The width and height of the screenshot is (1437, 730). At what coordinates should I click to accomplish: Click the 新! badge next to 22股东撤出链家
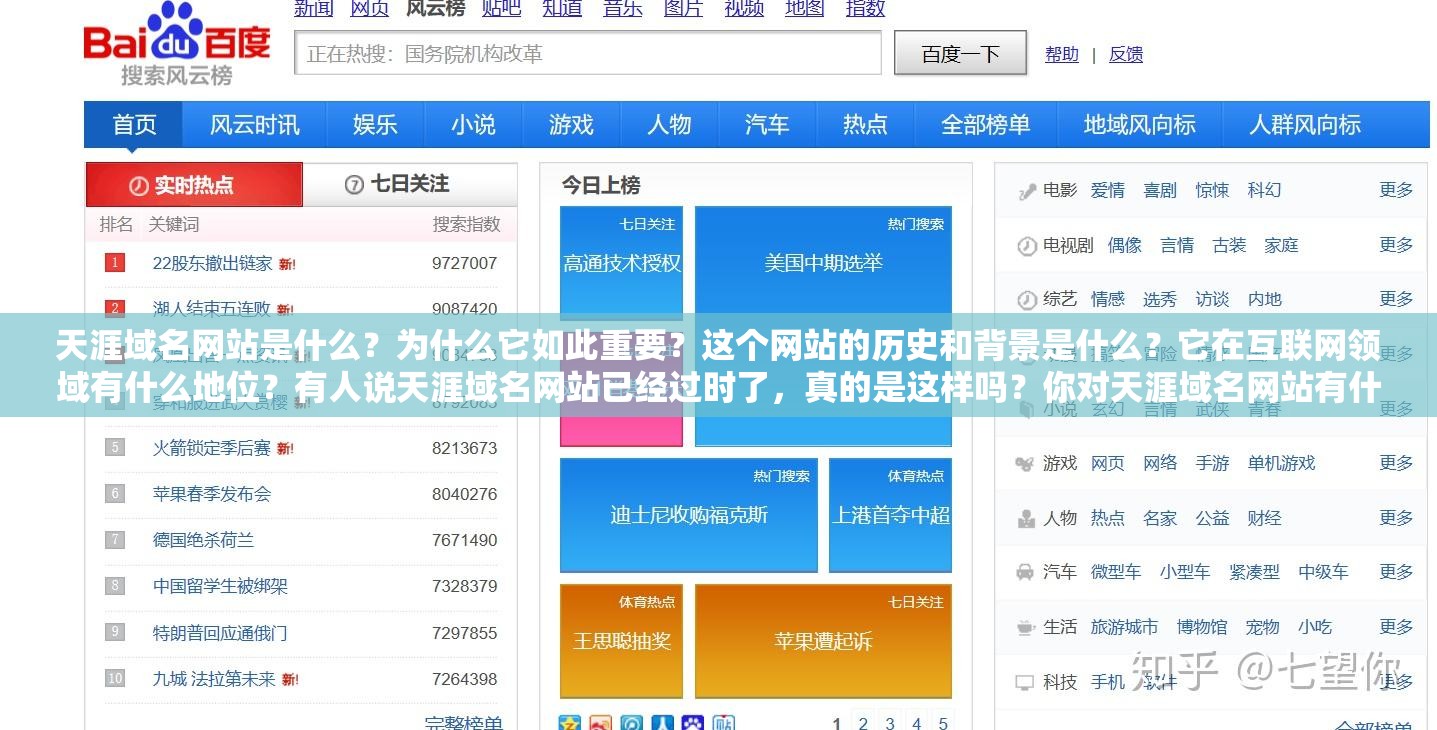coord(287,265)
